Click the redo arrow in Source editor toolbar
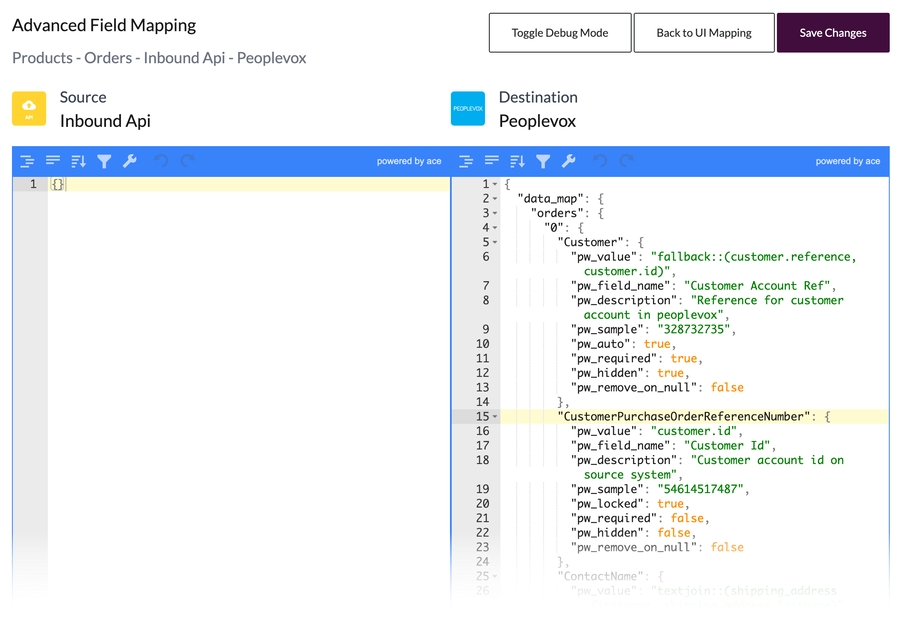The height and width of the screenshot is (617, 900). [187, 161]
